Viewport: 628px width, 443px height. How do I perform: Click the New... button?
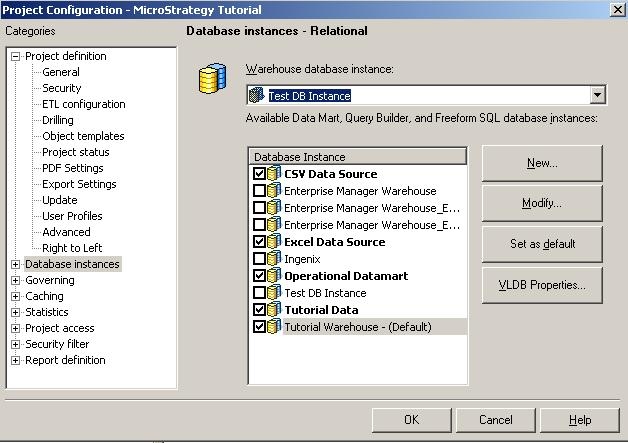click(542, 163)
